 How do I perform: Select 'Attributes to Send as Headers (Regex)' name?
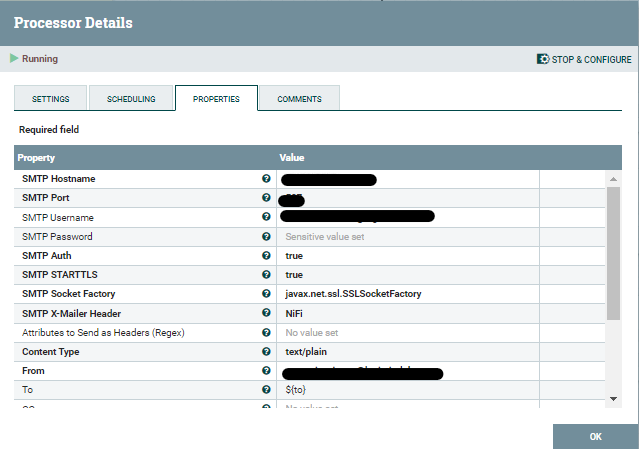pos(103,333)
